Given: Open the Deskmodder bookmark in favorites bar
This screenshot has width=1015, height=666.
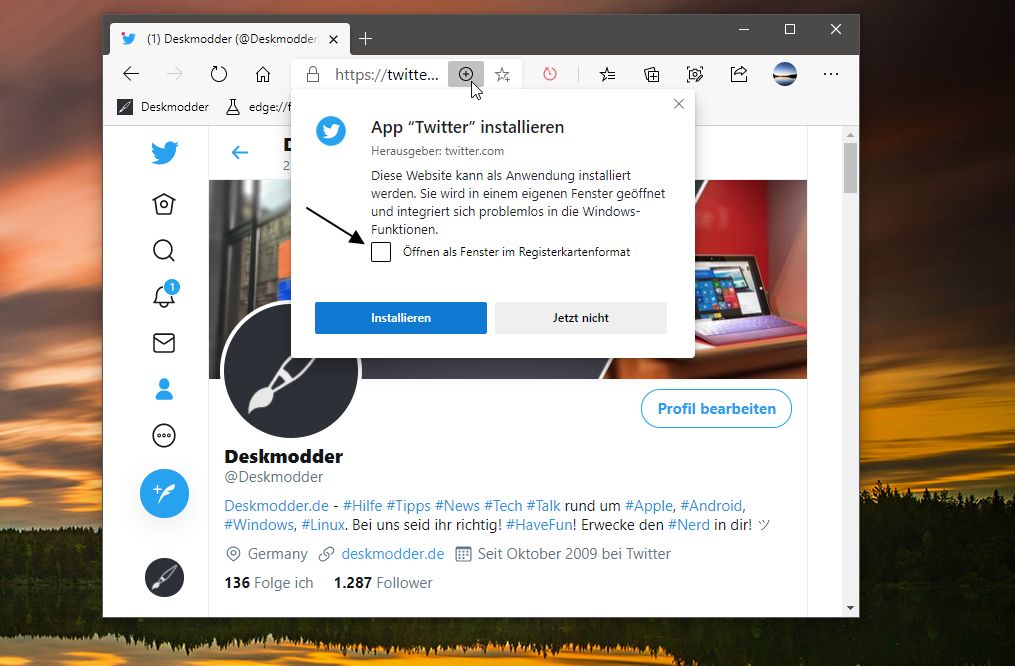Looking at the screenshot, I should (163, 107).
